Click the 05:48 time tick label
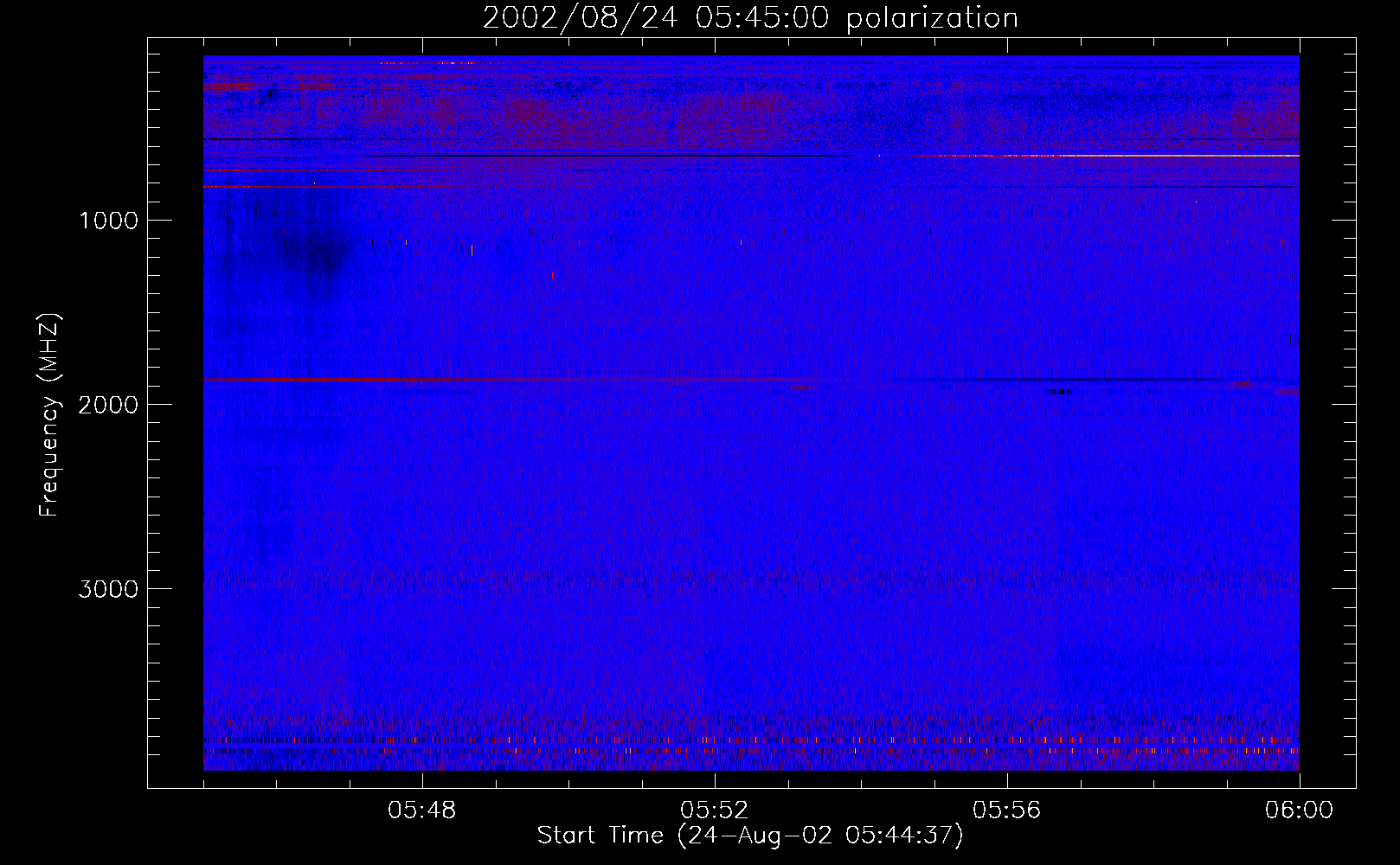 422,811
